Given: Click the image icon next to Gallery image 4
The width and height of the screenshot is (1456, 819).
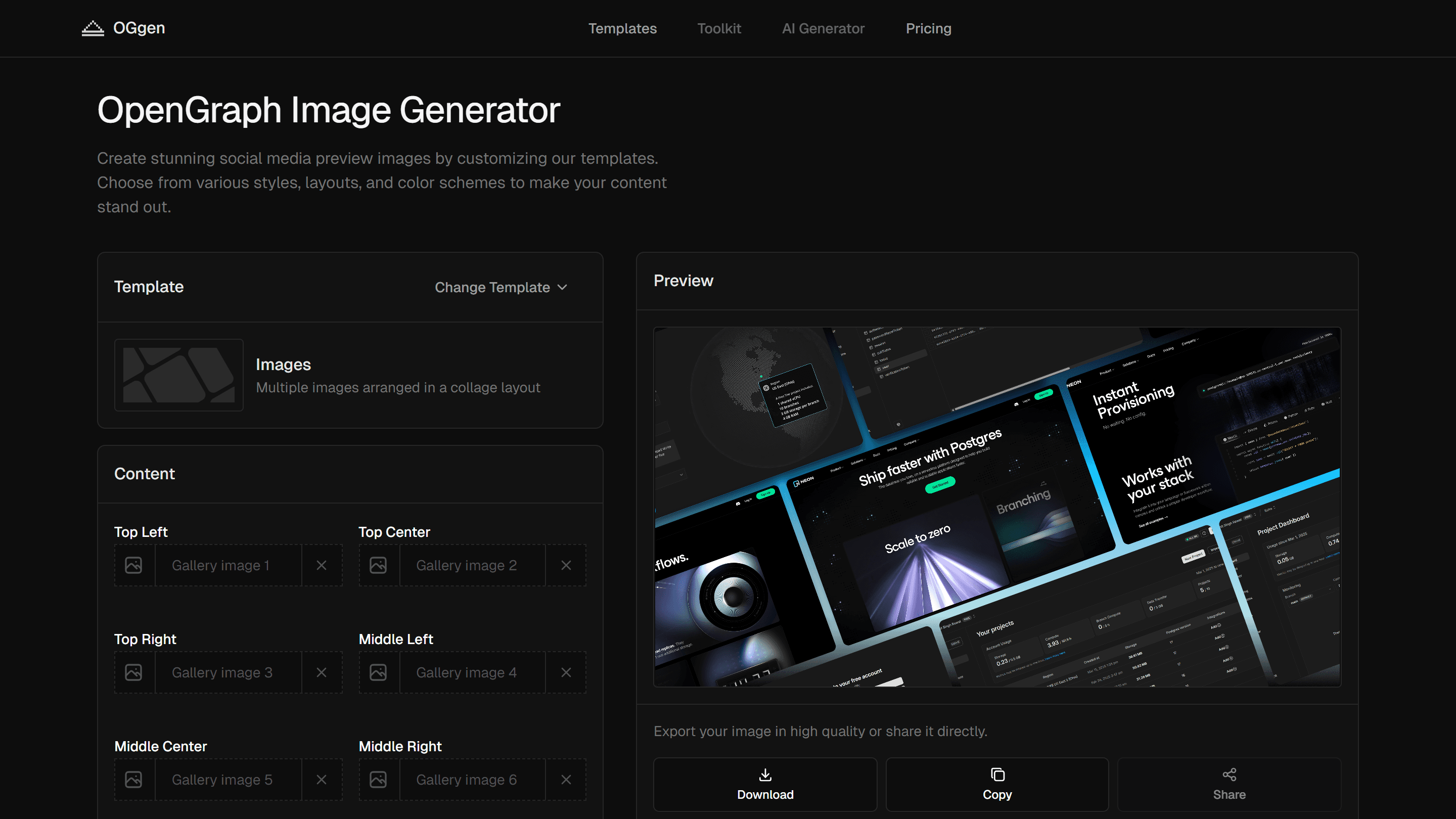Looking at the screenshot, I should [378, 672].
